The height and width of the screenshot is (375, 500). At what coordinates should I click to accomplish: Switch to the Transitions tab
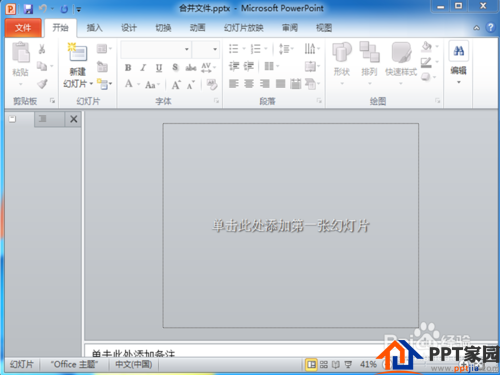click(163, 28)
